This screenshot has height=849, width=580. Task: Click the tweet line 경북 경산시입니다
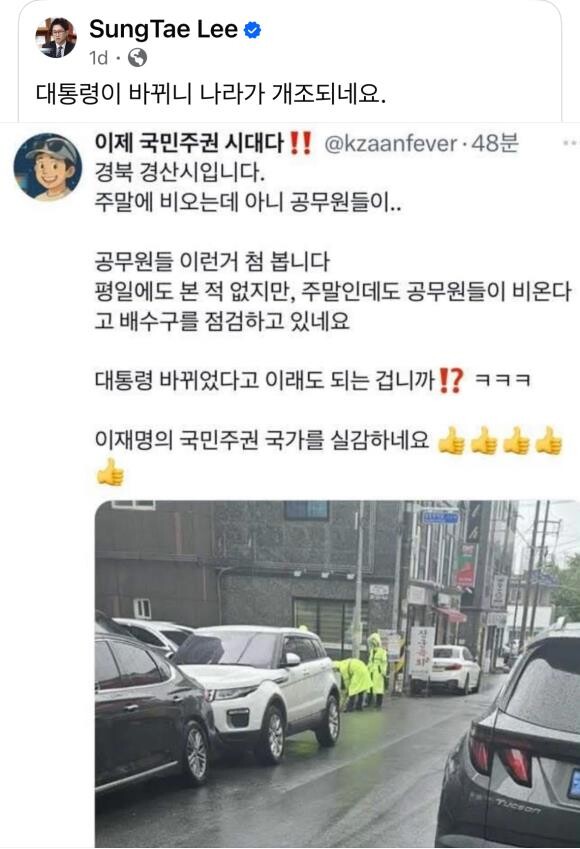tap(180, 173)
